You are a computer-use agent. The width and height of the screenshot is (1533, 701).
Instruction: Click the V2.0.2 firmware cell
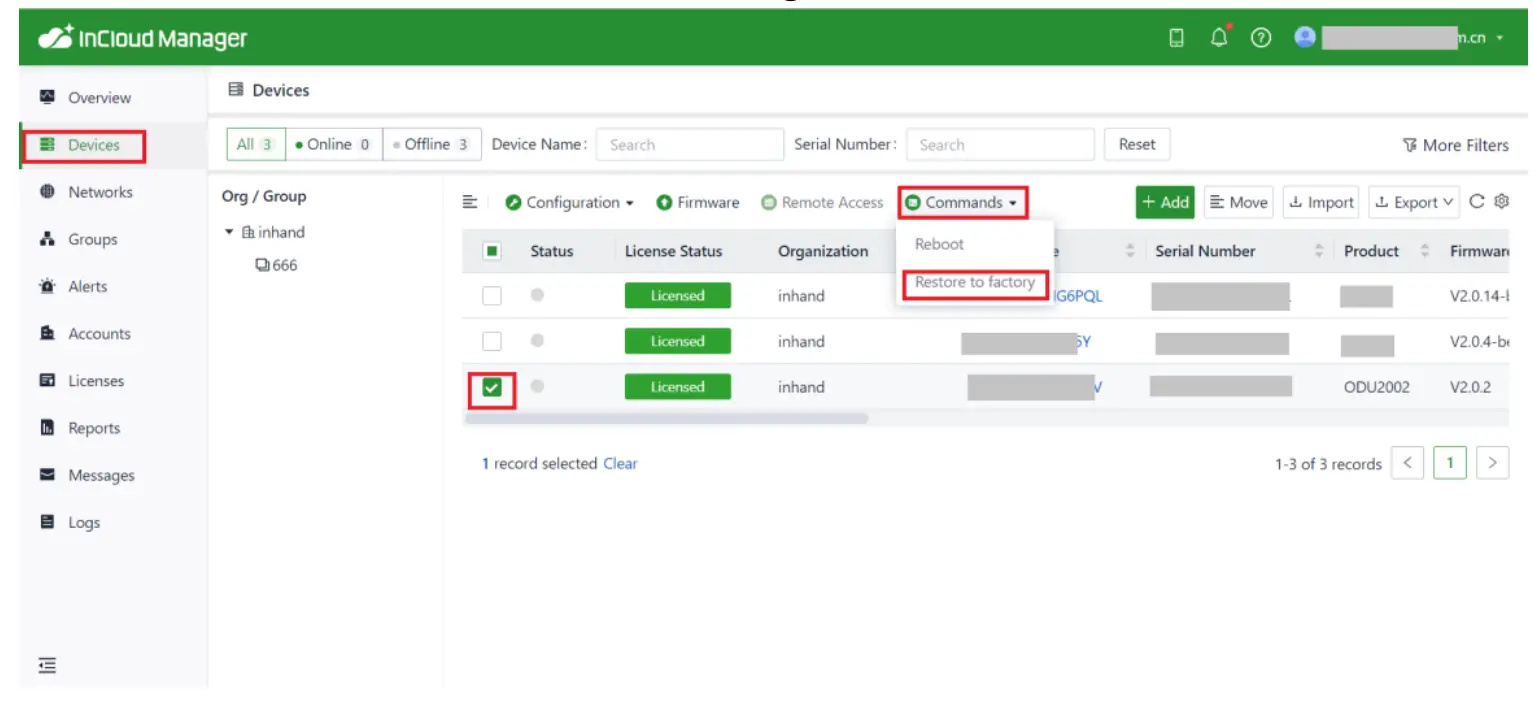pos(1470,387)
